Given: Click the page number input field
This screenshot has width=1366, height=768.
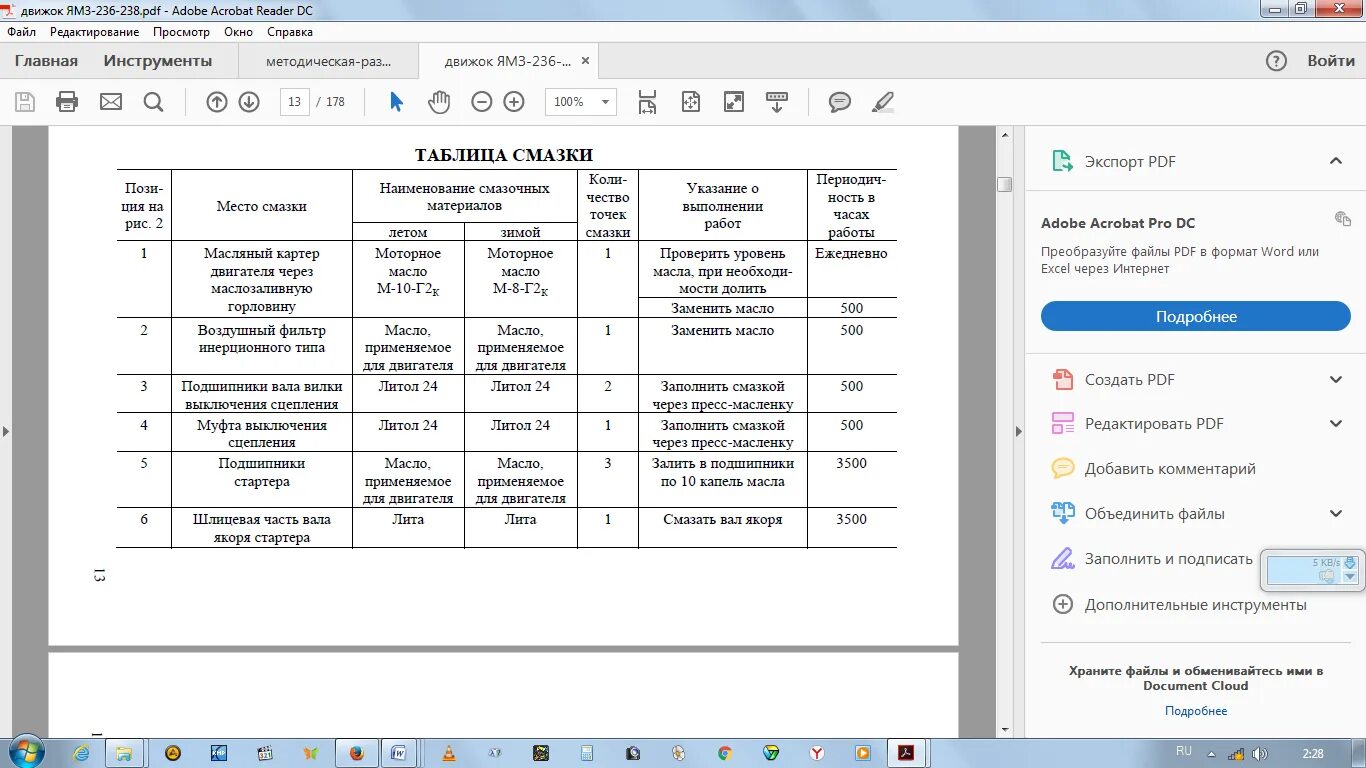Looking at the screenshot, I should (294, 102).
